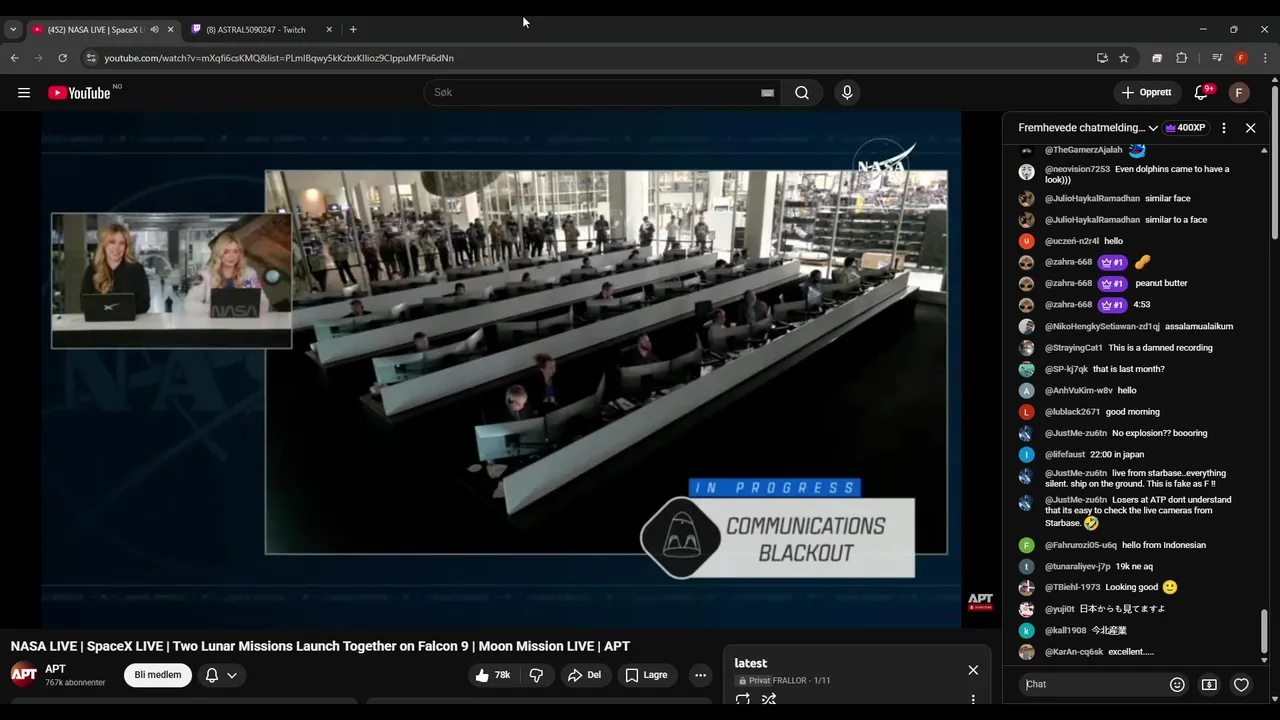The height and width of the screenshot is (720, 1280).
Task: Click the Opprett create button
Action: pos(1147,93)
